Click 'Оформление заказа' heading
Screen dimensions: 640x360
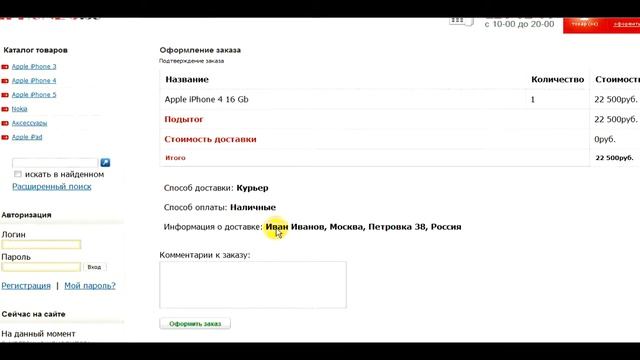point(200,50)
